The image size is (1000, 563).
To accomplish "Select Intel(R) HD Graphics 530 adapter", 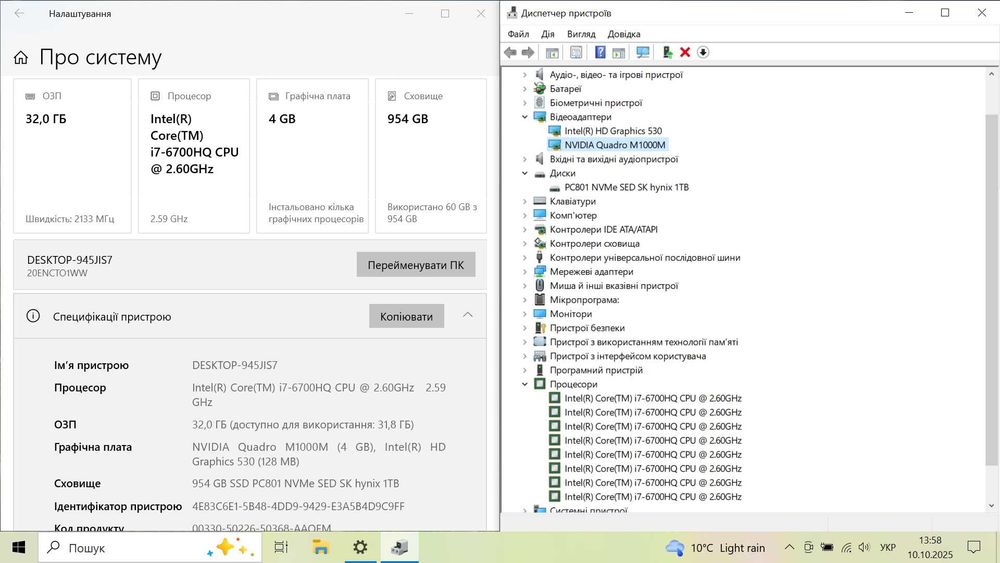I will pos(613,131).
